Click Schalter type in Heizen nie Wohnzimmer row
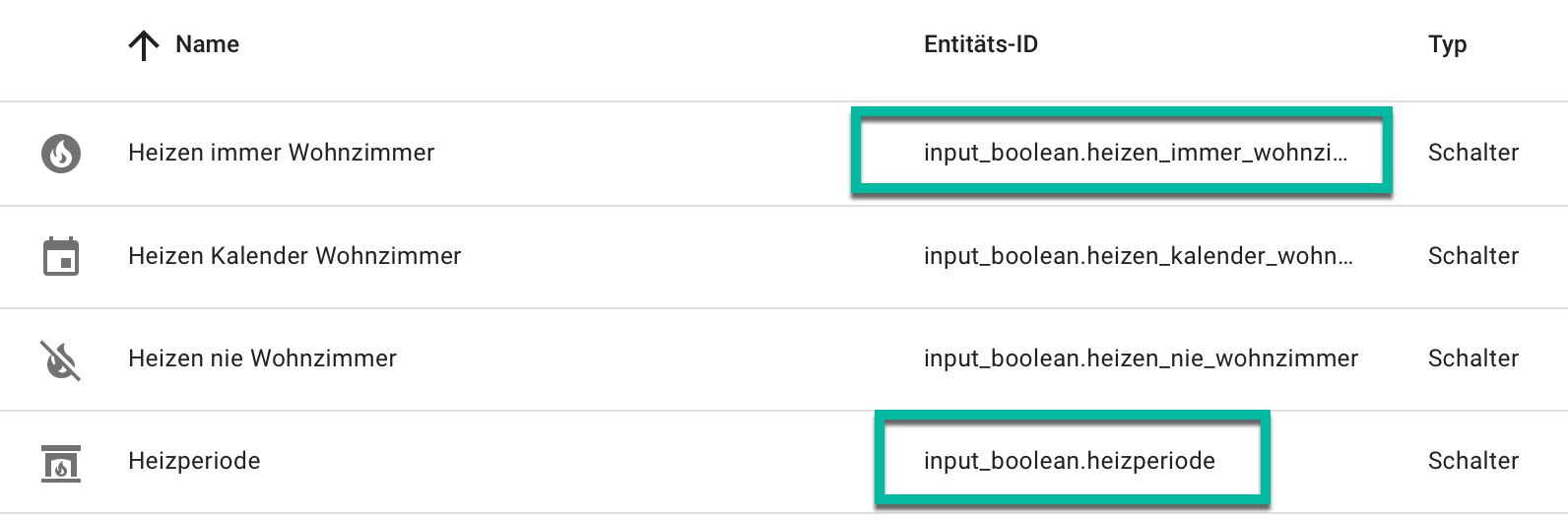The height and width of the screenshot is (520, 1568). pyautogui.click(x=1472, y=358)
